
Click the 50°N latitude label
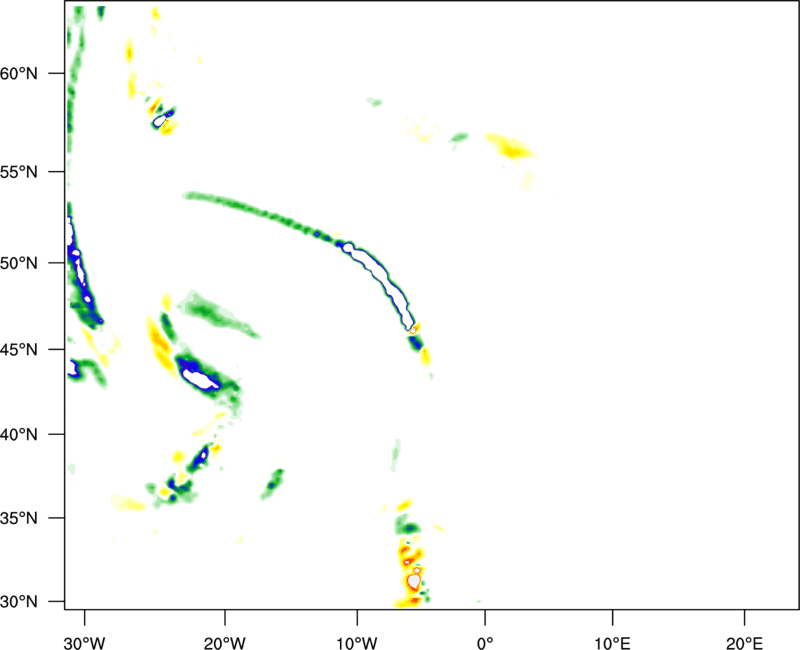click(19, 263)
